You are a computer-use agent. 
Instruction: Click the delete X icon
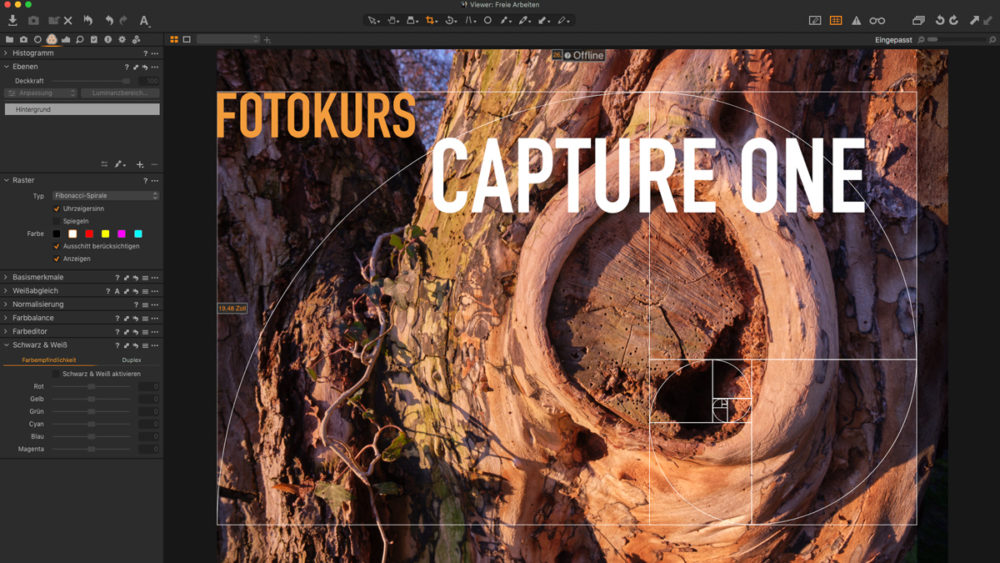(68, 20)
